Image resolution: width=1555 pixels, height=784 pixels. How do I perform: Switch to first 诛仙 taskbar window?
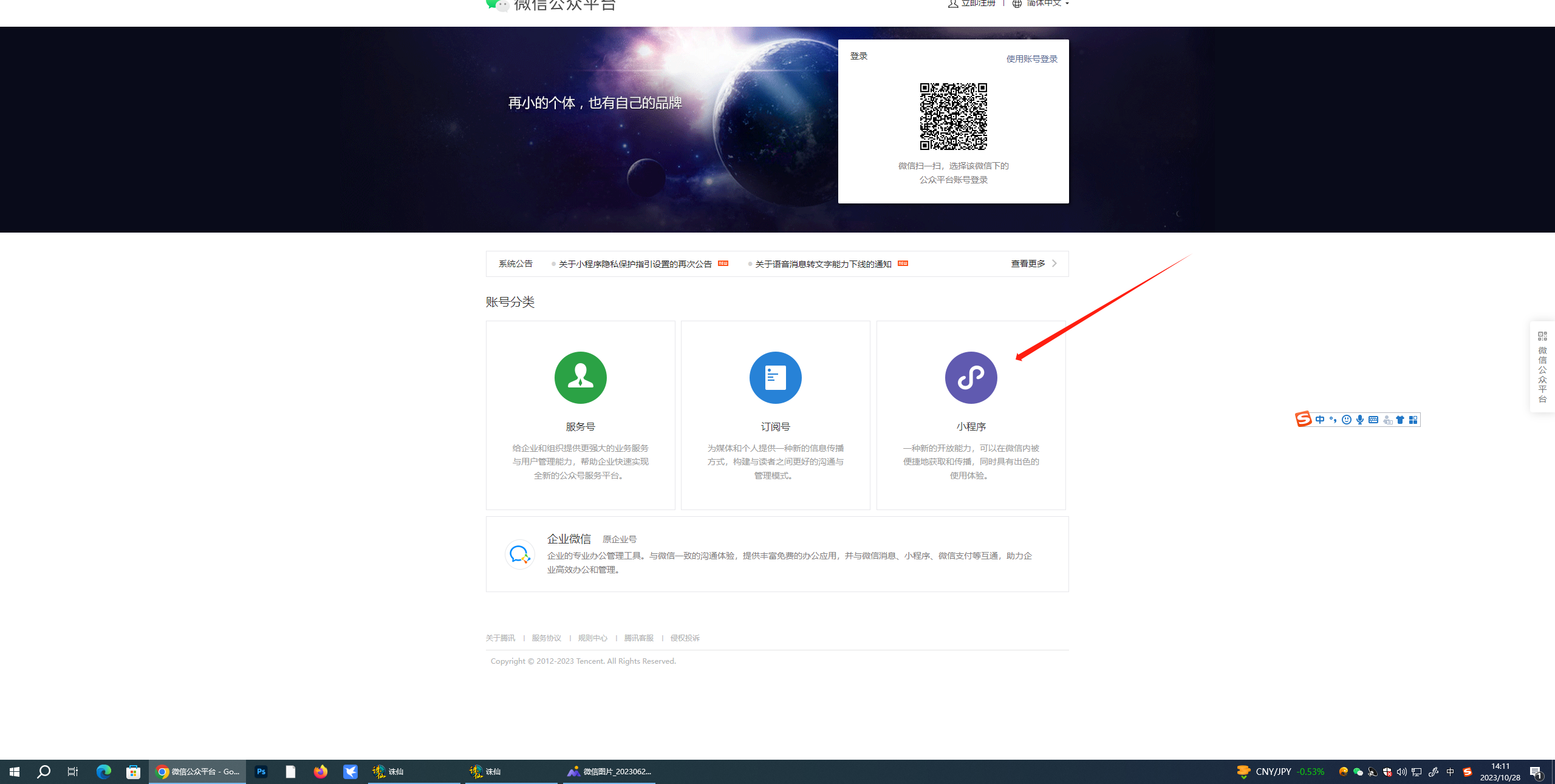click(414, 771)
